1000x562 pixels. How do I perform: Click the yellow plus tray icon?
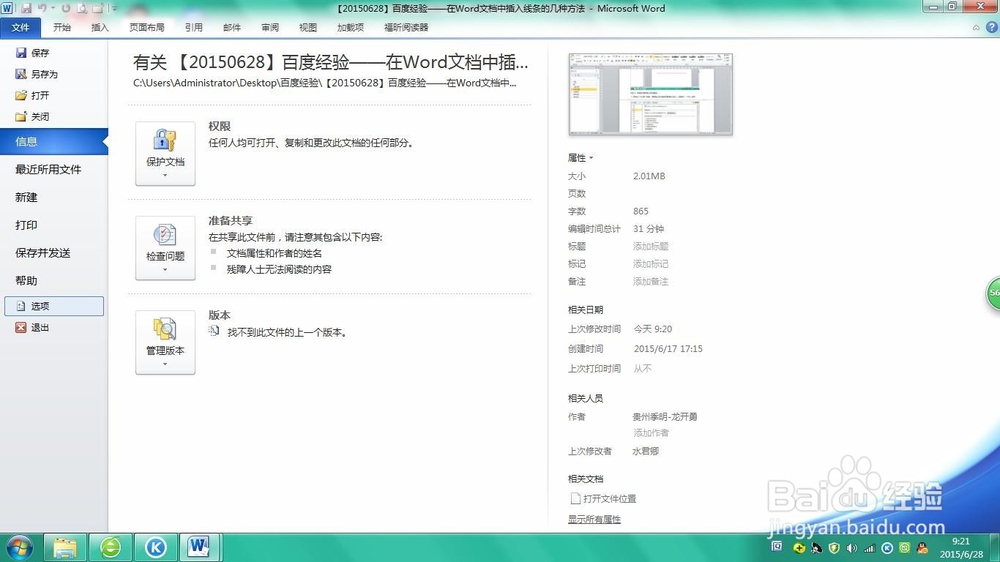click(799, 548)
